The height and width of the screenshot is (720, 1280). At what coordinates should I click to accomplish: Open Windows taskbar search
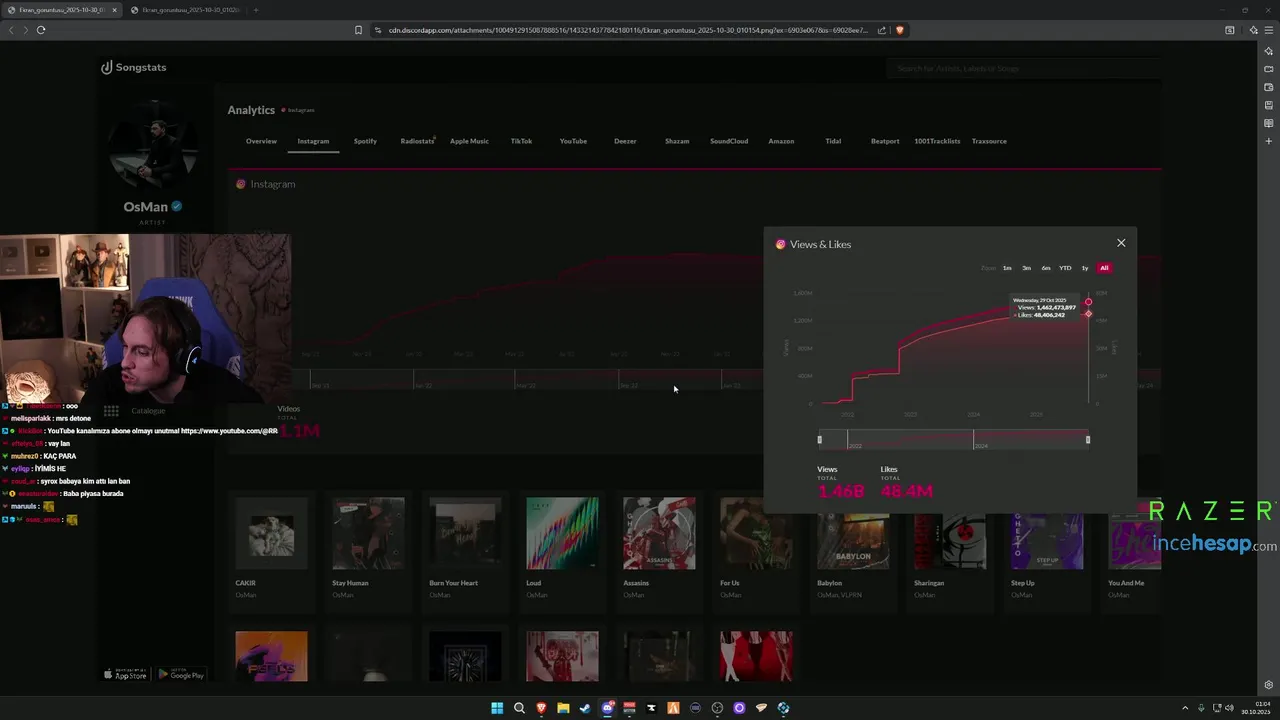[x=519, y=708]
